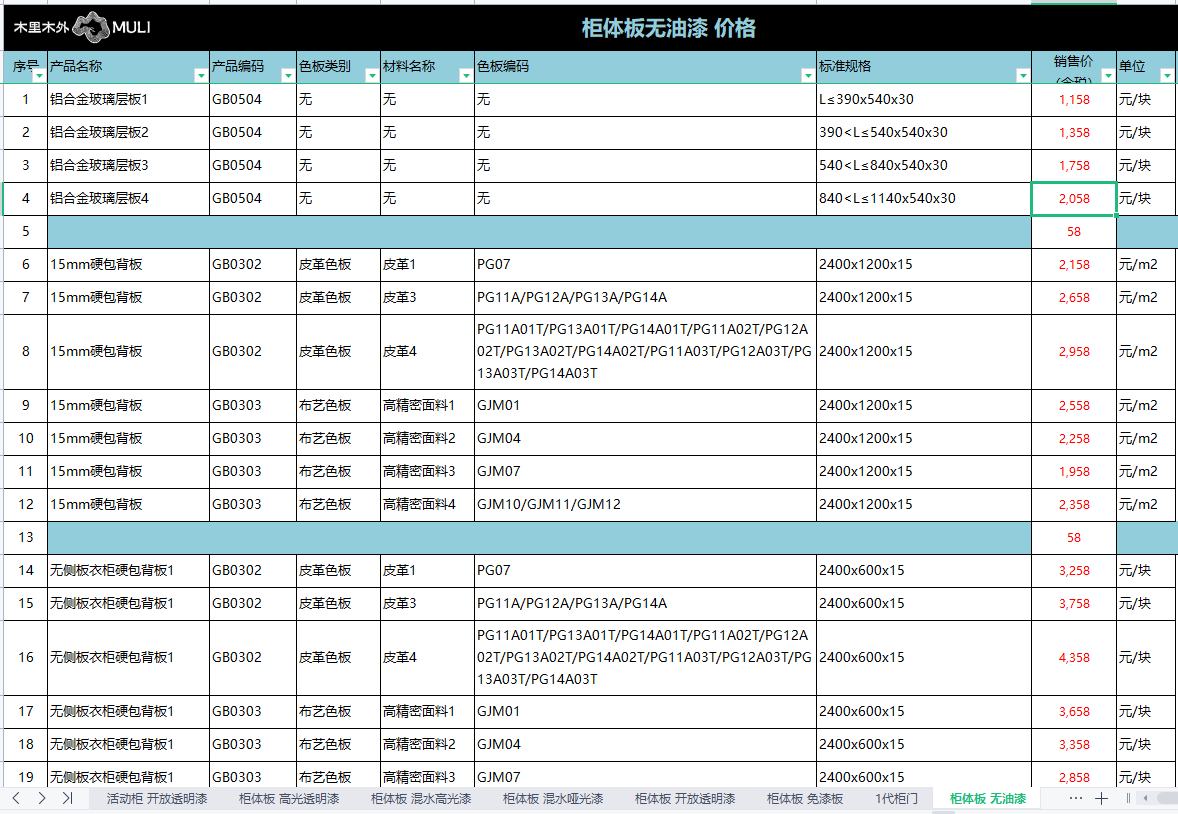This screenshot has width=1178, height=814.
Task: Expand the 单位 column filter arrow
Action: [x=1166, y=76]
